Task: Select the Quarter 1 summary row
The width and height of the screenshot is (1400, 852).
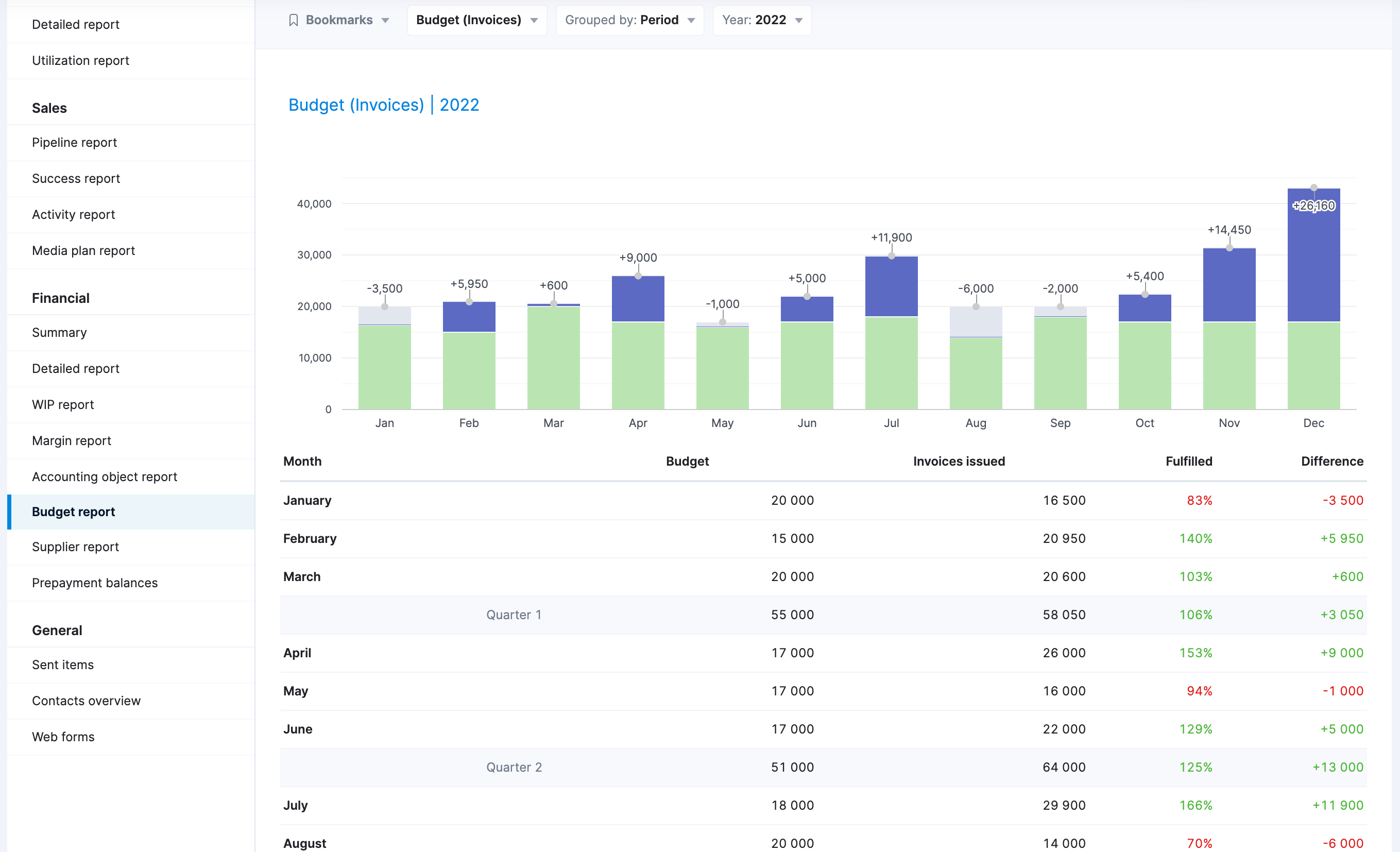Action: pos(513,615)
